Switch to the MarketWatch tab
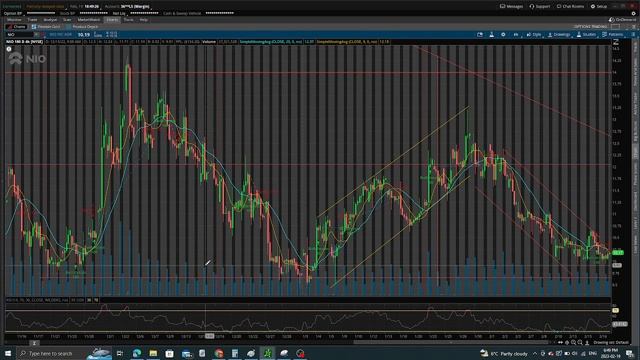Image resolution: width=640 pixels, height=360 pixels. pos(89,20)
